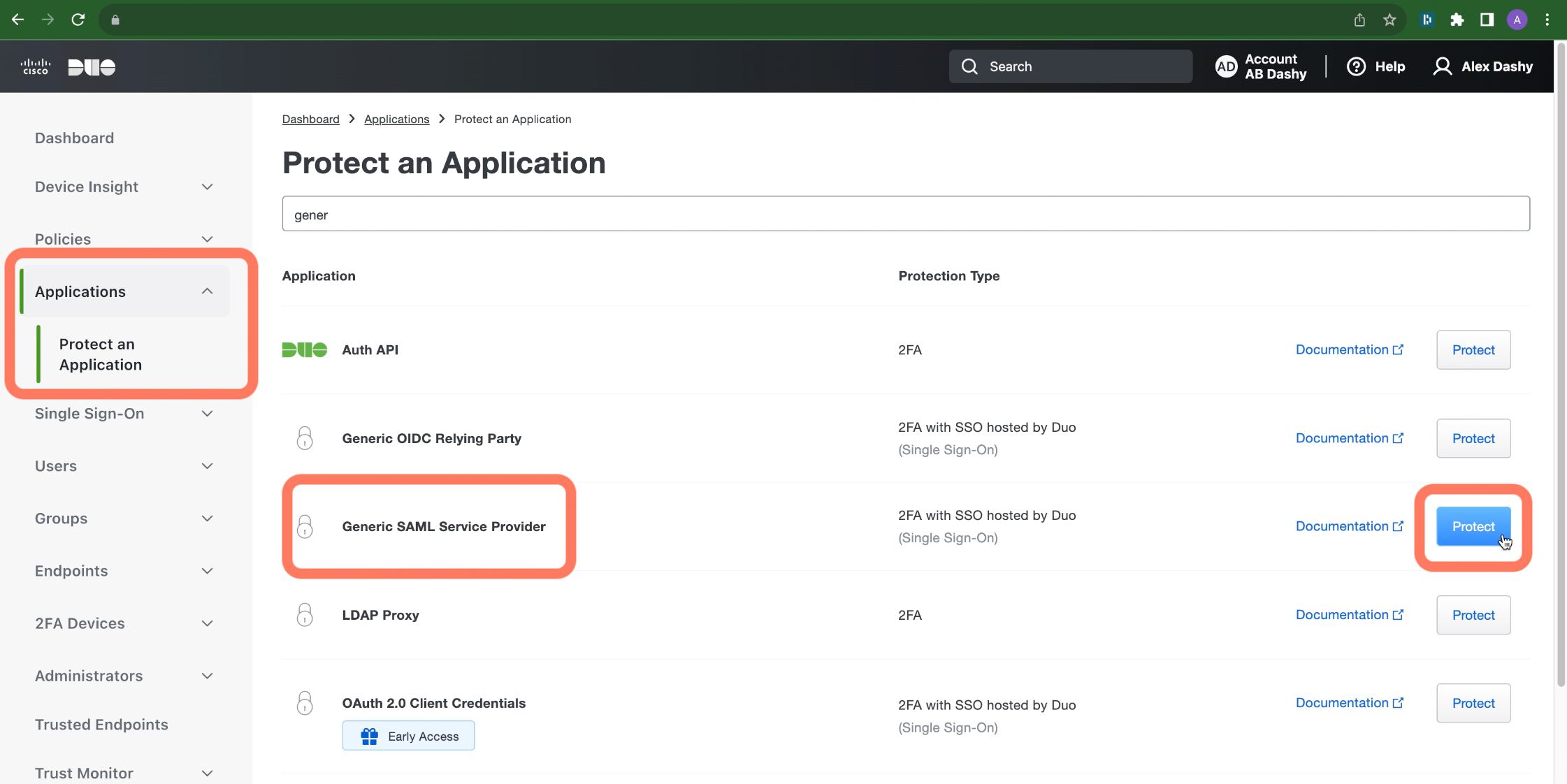Click the browser forward arrow

click(x=48, y=20)
